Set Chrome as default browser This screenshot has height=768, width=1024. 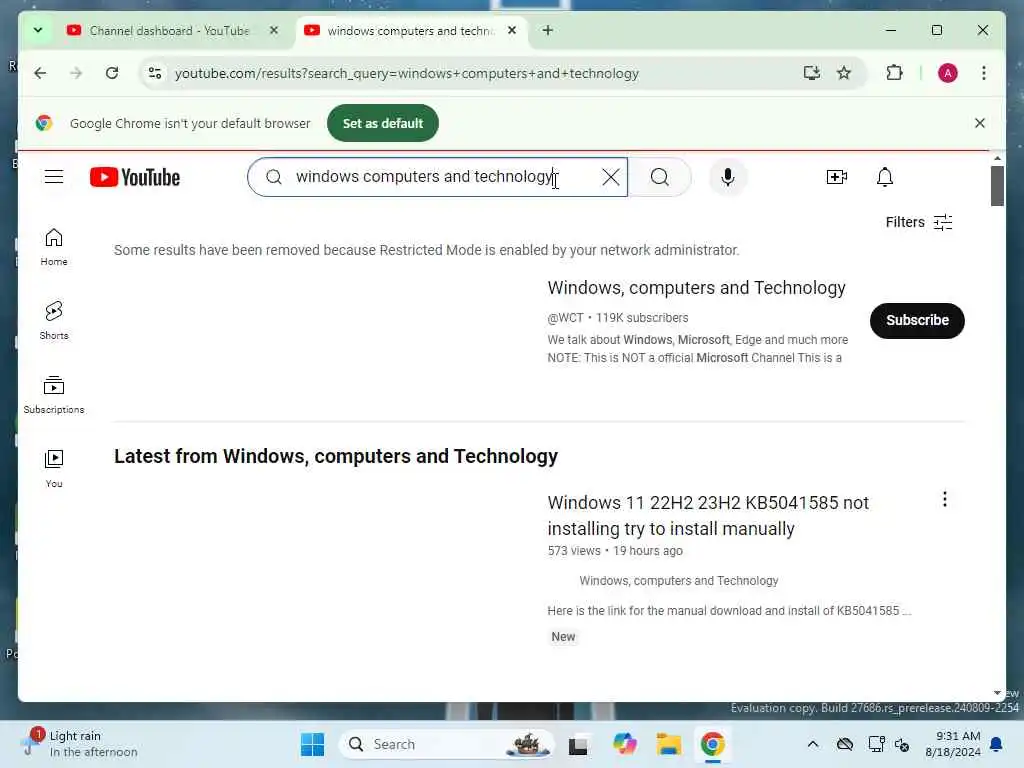[x=383, y=123]
